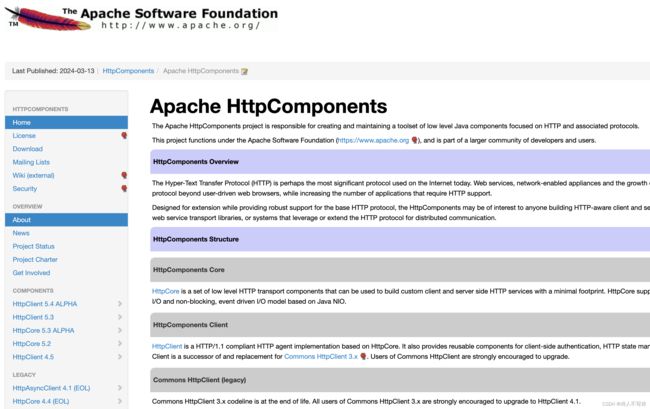Image resolution: width=650 pixels, height=409 pixels.
Task: Expand HttpAsyncClient 4.1 (EOL) chevron
Action: click(x=119, y=388)
